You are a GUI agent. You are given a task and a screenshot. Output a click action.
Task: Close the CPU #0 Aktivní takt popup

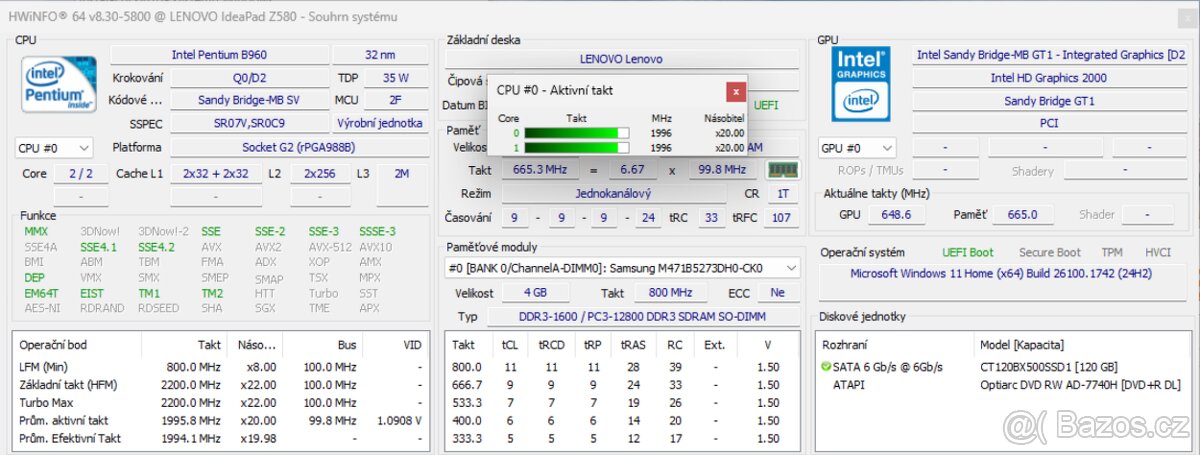pyautogui.click(x=736, y=91)
